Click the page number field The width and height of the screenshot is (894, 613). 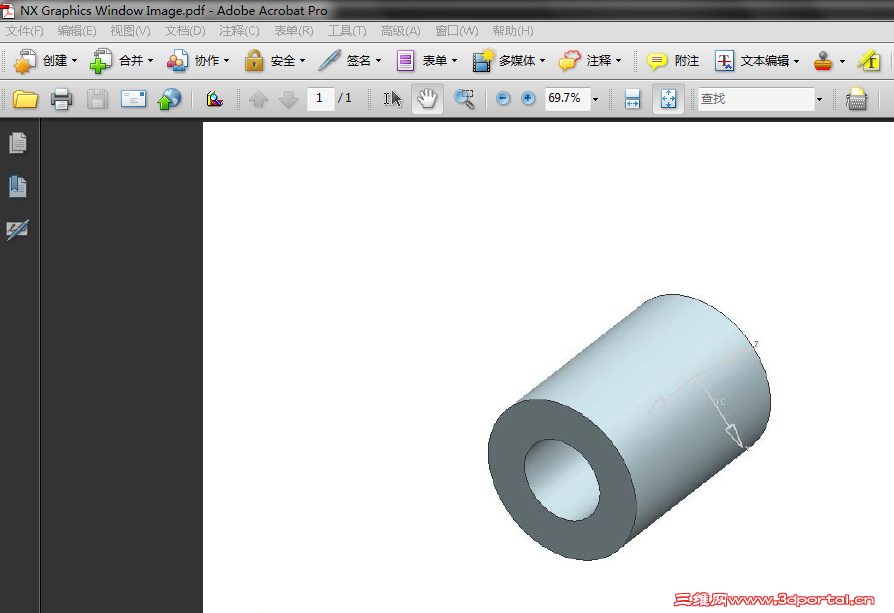click(x=320, y=99)
